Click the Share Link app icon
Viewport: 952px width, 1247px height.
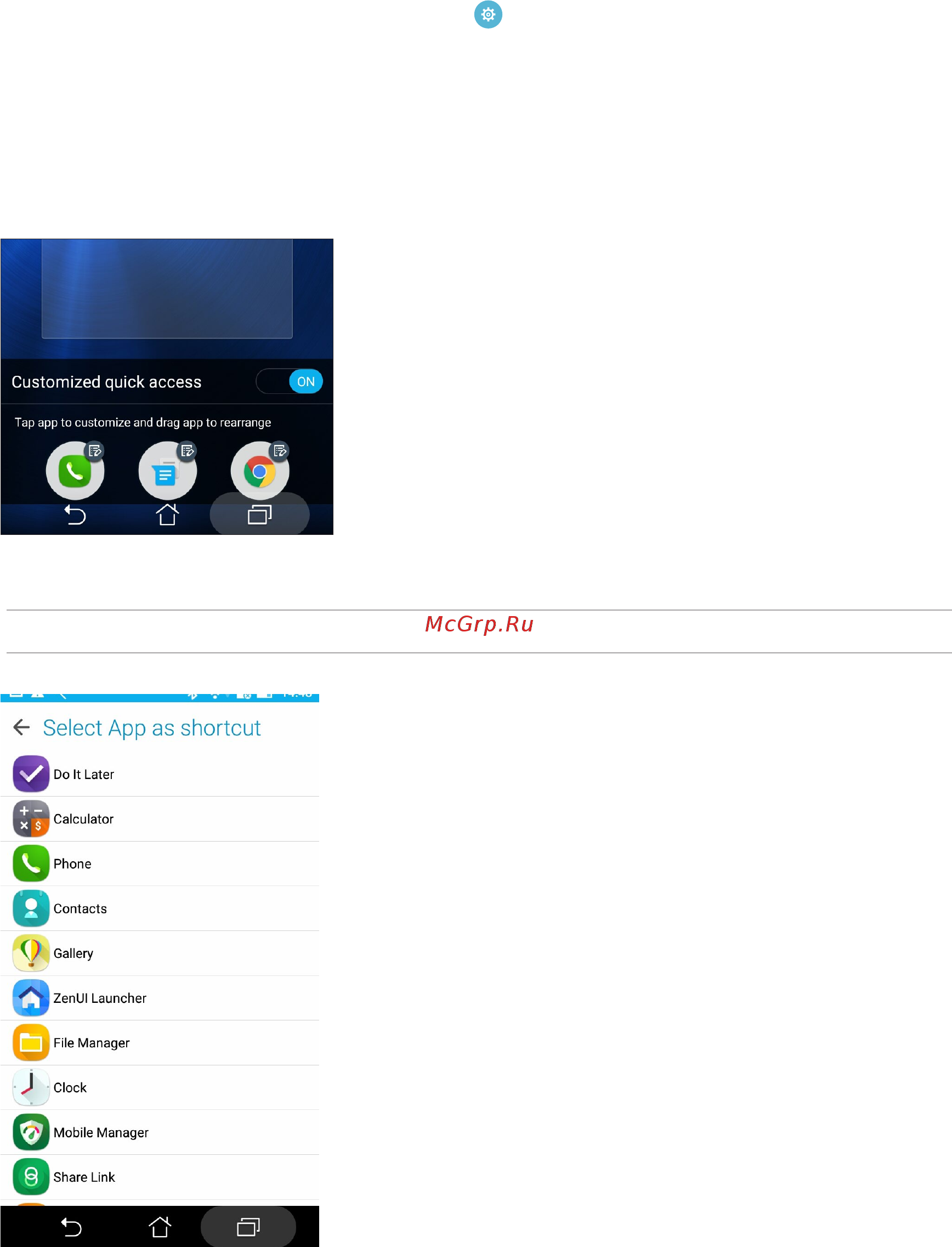click(31, 1177)
